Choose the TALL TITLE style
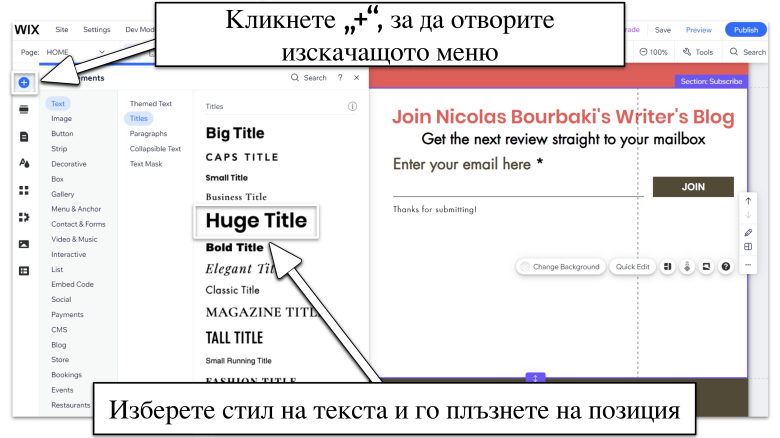Screen dimensions: 780x438 click(x=234, y=338)
